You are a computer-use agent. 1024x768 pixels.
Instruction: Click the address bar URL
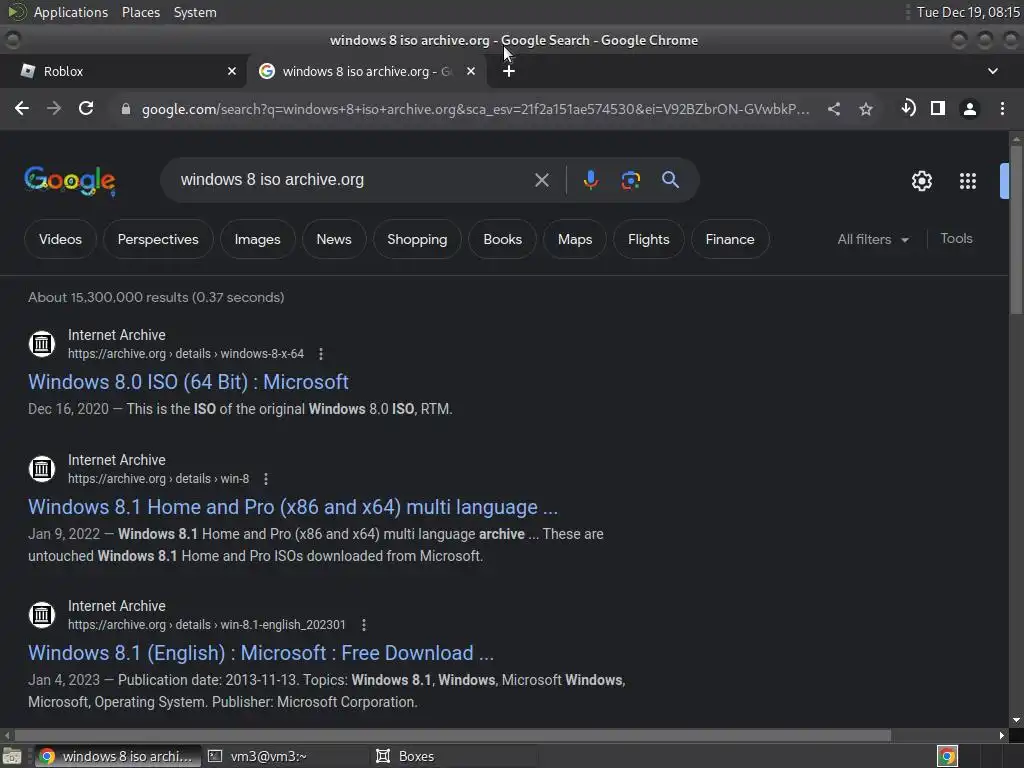click(x=475, y=109)
